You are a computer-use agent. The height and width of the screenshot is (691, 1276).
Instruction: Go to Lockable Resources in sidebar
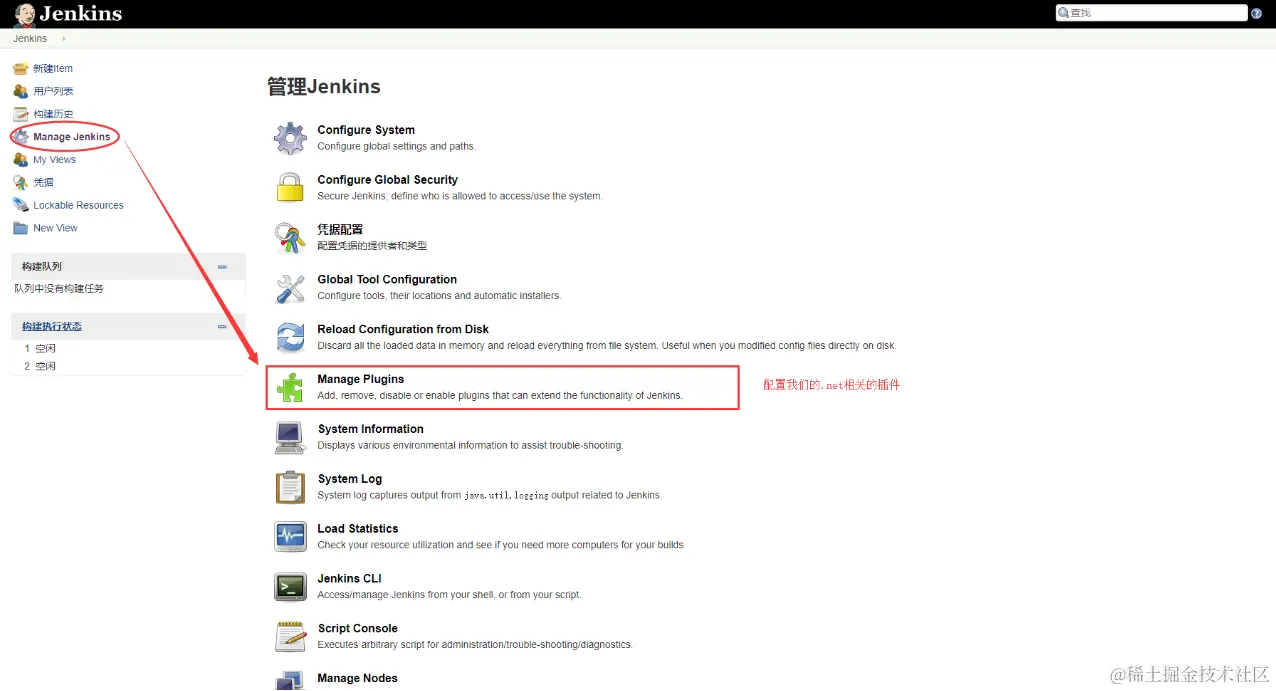tap(78, 205)
